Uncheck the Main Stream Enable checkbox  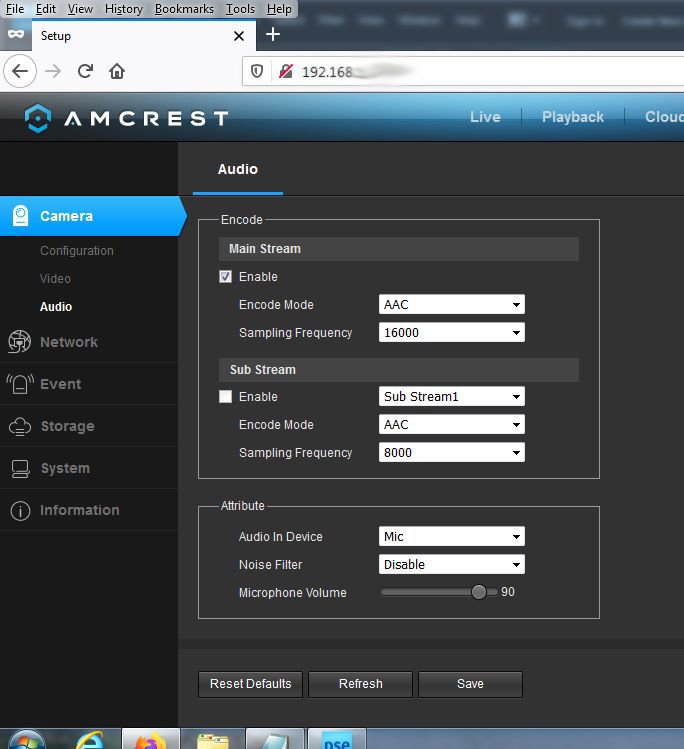click(225, 277)
